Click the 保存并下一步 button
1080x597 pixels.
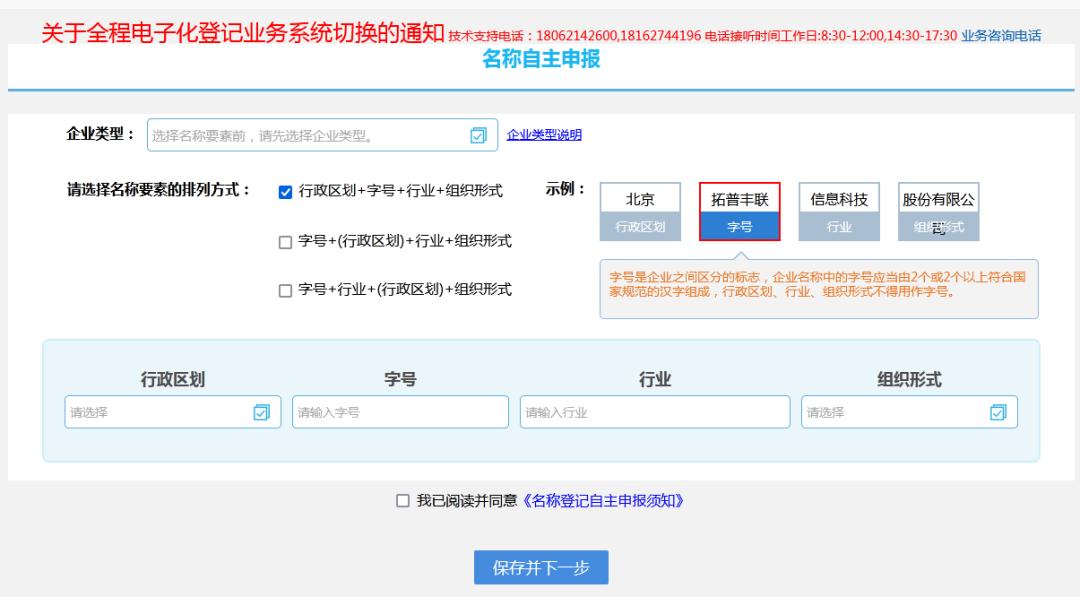(x=540, y=565)
